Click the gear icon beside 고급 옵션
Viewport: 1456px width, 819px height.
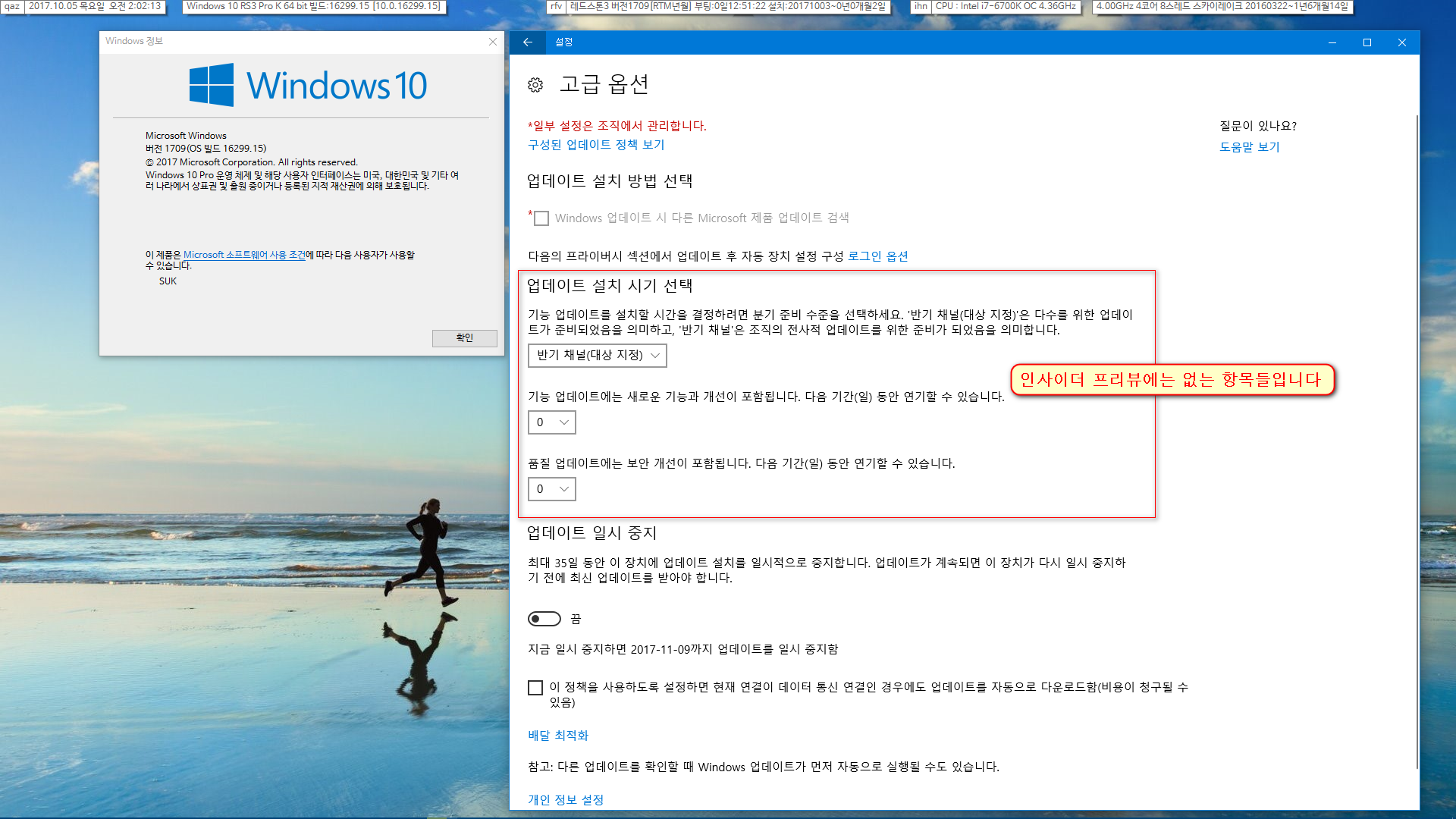(535, 85)
